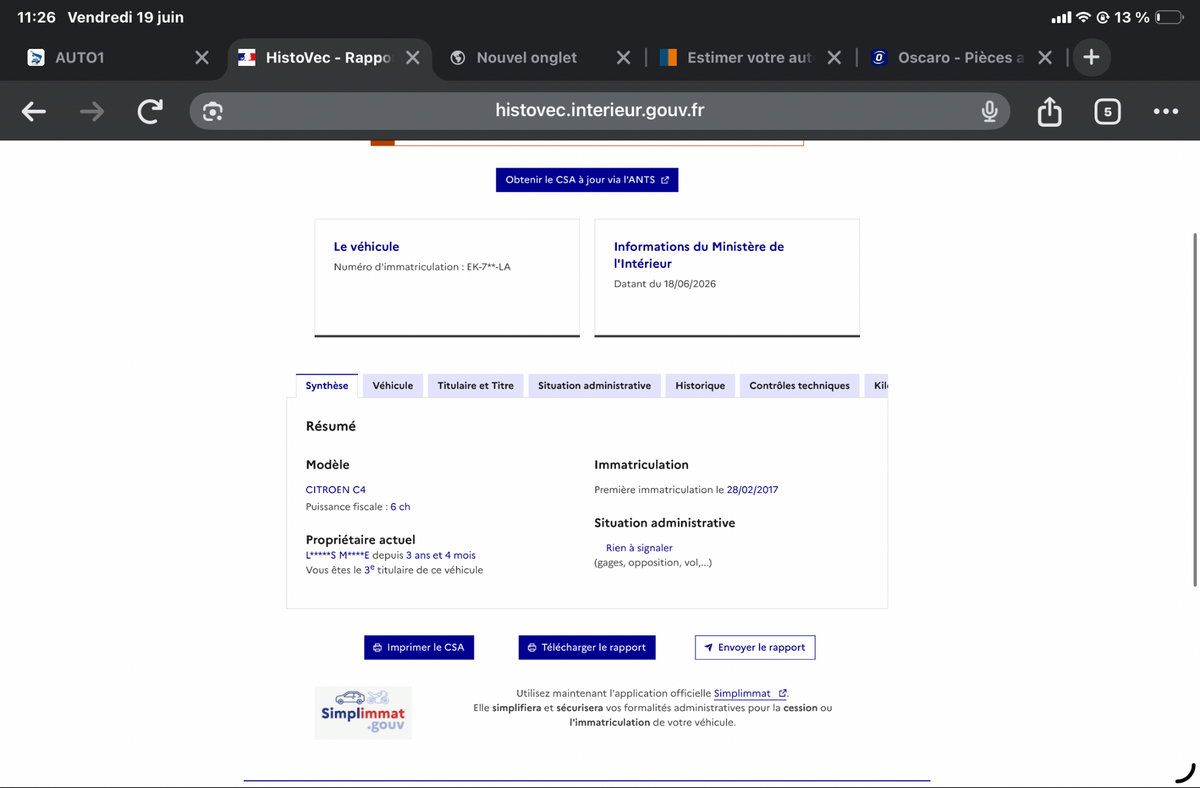Viewport: 1200px width, 788px height.
Task: Open the share sheet icon
Action: point(1049,111)
